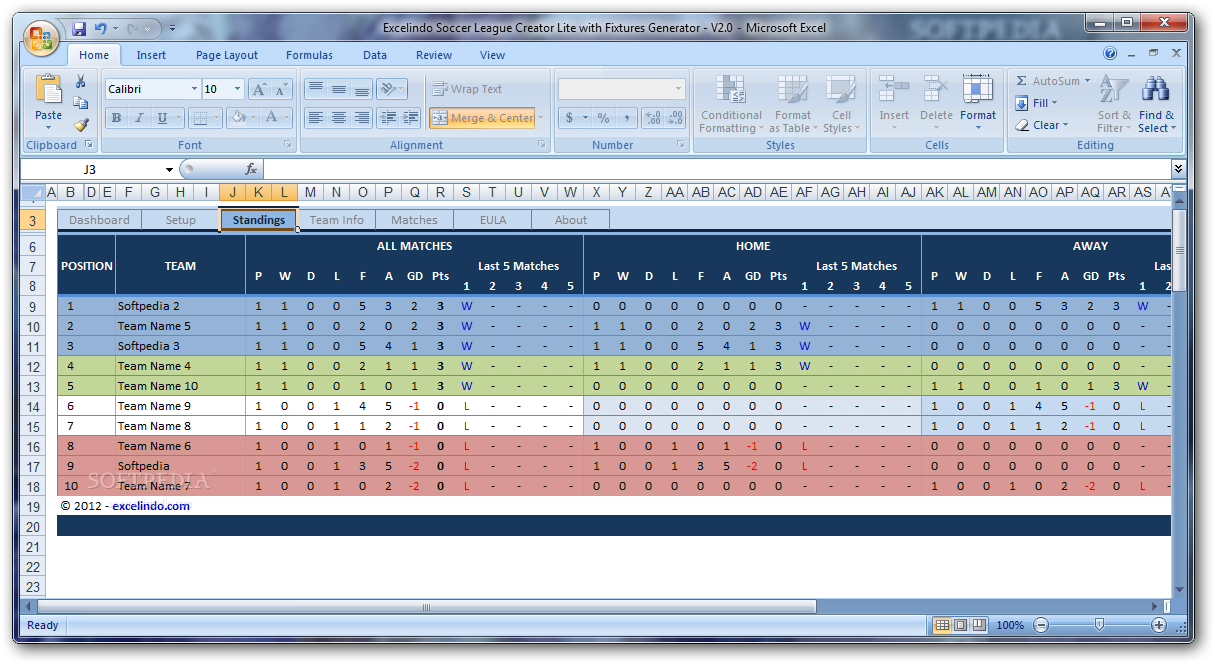Open the Formulas ribbon tab
1215x664 pixels.
point(310,55)
